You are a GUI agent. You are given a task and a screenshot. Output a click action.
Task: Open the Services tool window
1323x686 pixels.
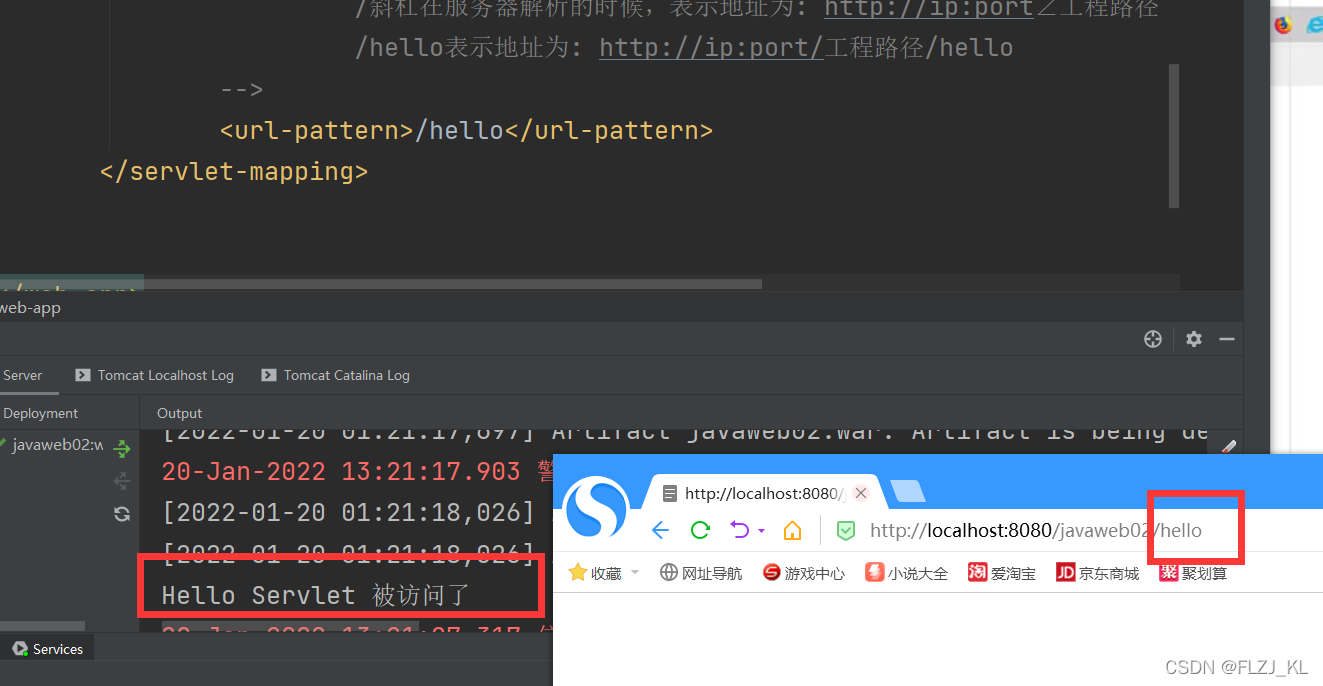[x=47, y=649]
